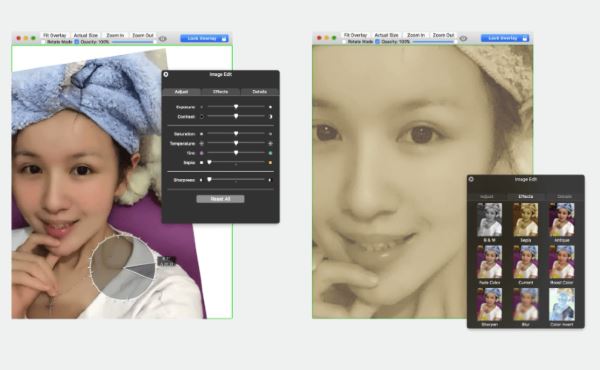Close the left Image Edit panel

pos(166,74)
